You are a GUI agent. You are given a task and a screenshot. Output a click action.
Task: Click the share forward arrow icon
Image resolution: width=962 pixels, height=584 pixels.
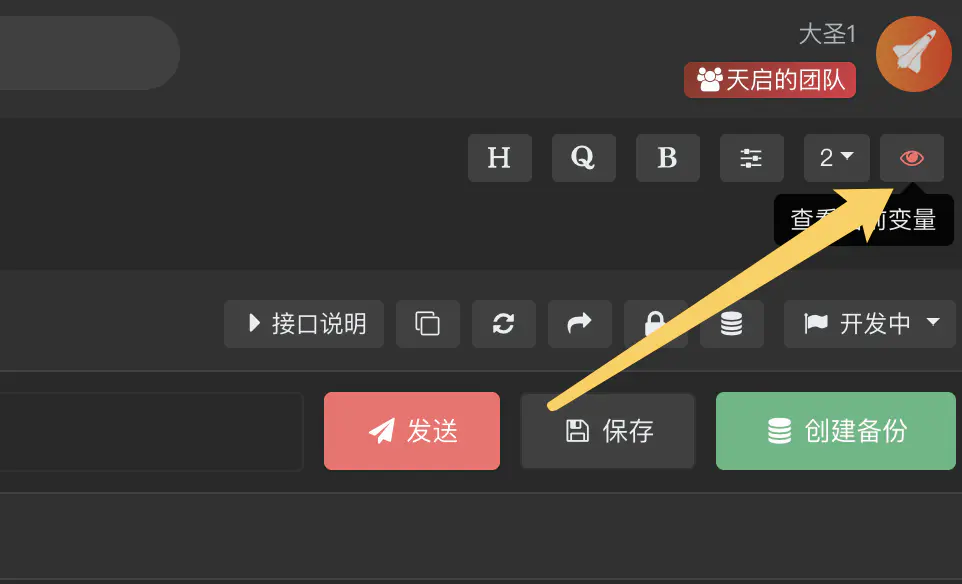pyautogui.click(x=580, y=323)
